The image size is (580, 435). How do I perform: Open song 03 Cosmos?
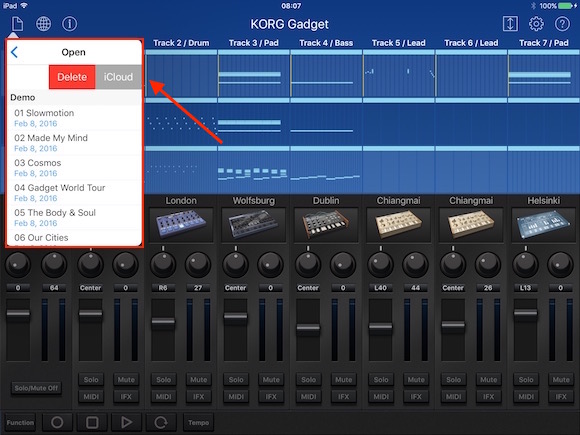[74, 168]
